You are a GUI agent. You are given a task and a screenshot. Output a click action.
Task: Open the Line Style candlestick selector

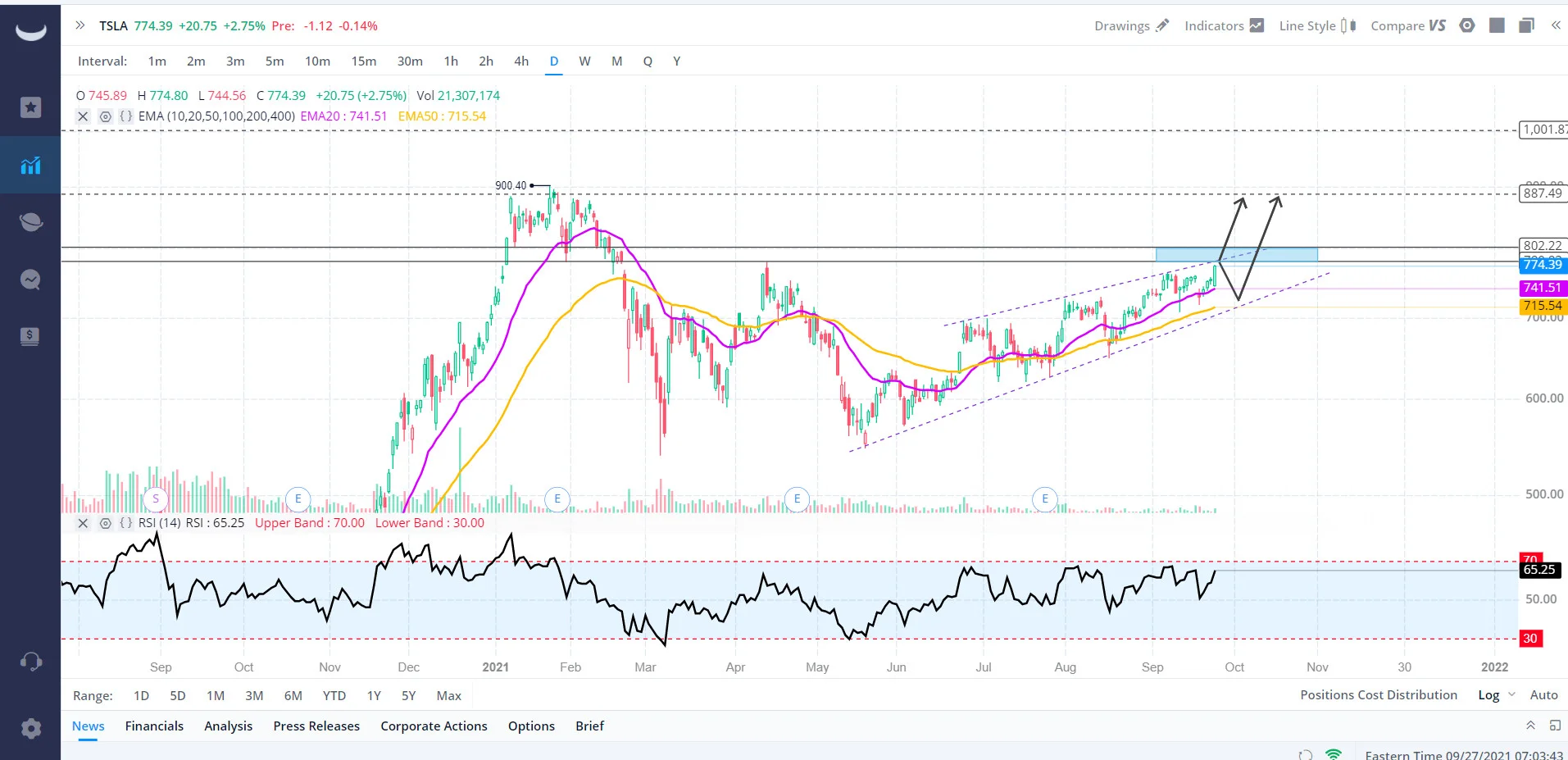(1317, 25)
